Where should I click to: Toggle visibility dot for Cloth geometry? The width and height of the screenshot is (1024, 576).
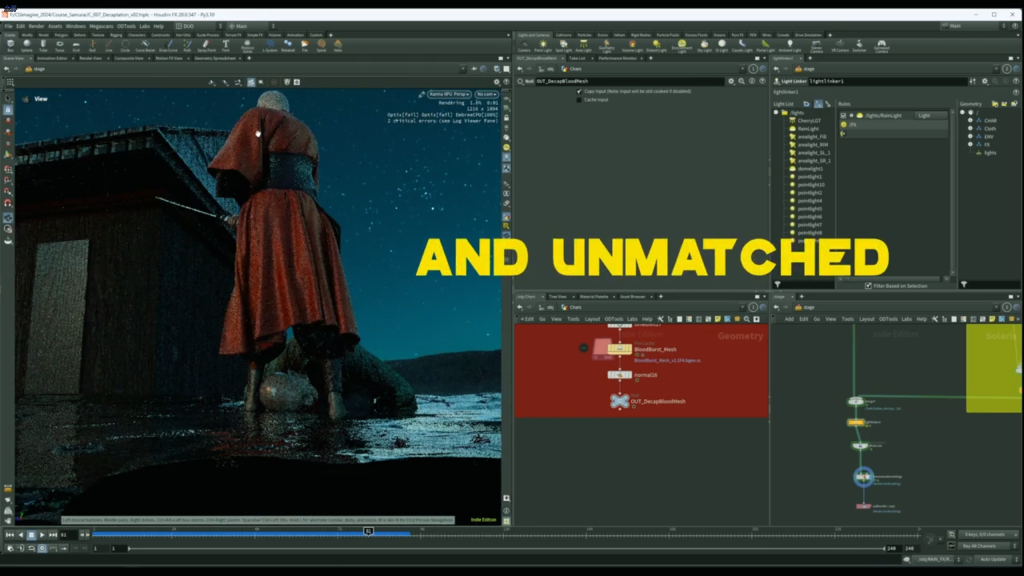click(x=970, y=129)
